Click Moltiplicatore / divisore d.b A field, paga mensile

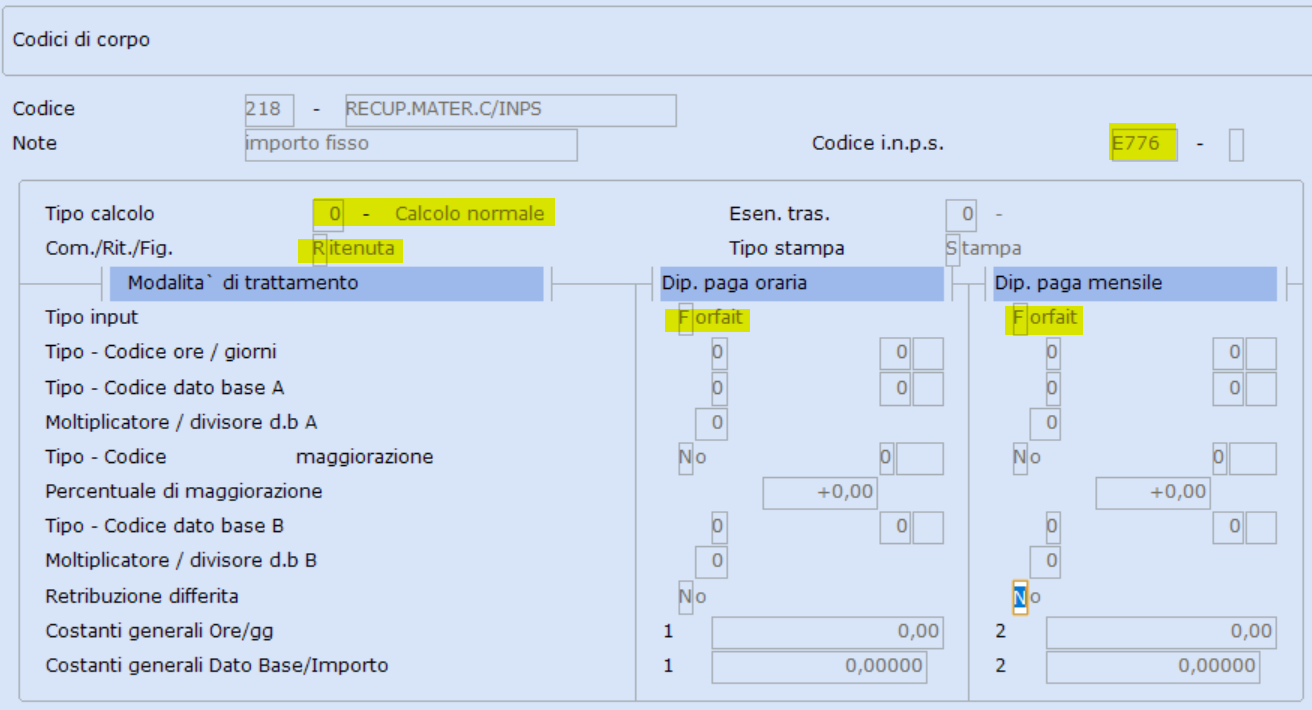[1044, 423]
